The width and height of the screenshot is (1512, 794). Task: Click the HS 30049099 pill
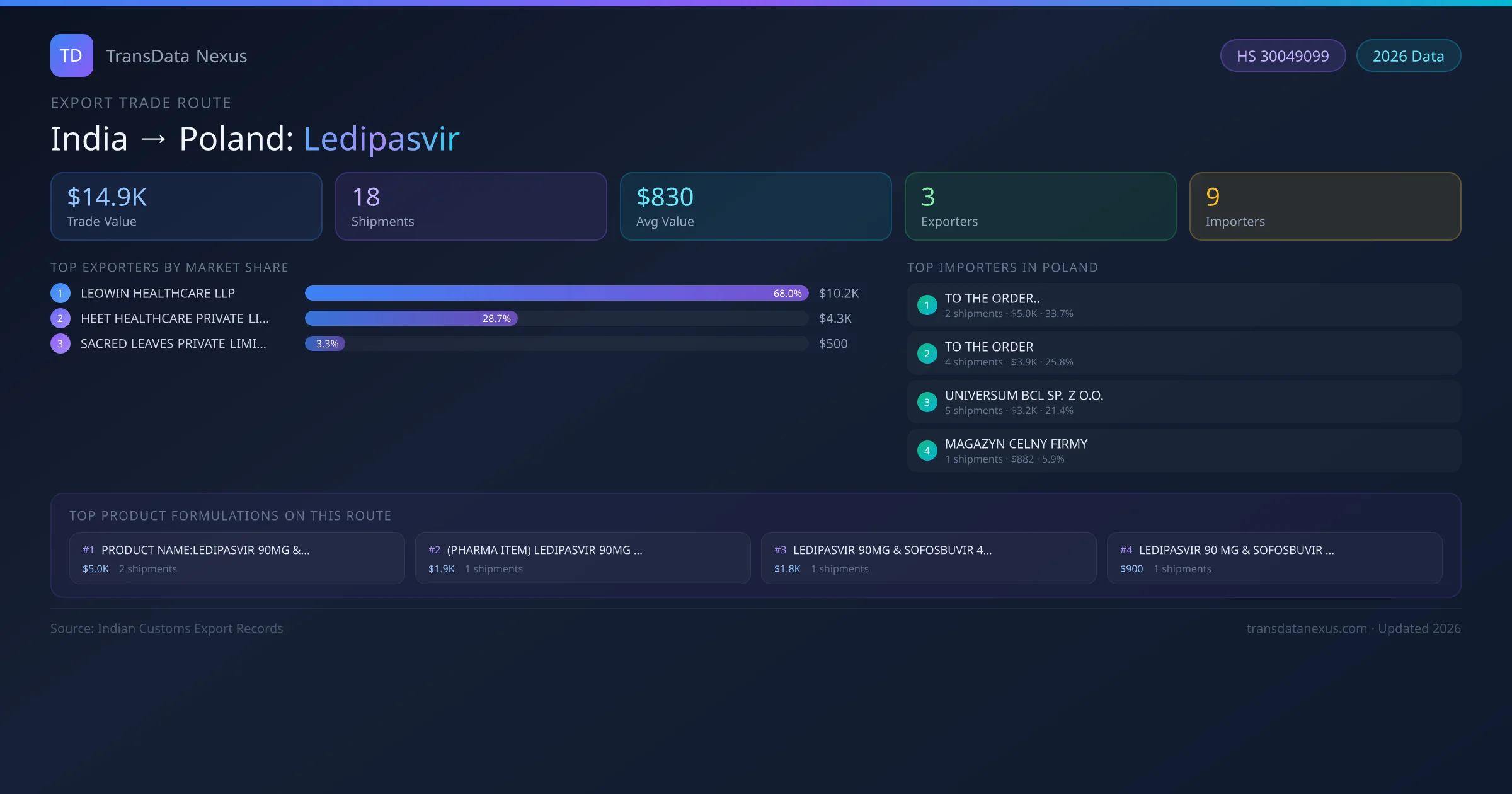coord(1283,56)
